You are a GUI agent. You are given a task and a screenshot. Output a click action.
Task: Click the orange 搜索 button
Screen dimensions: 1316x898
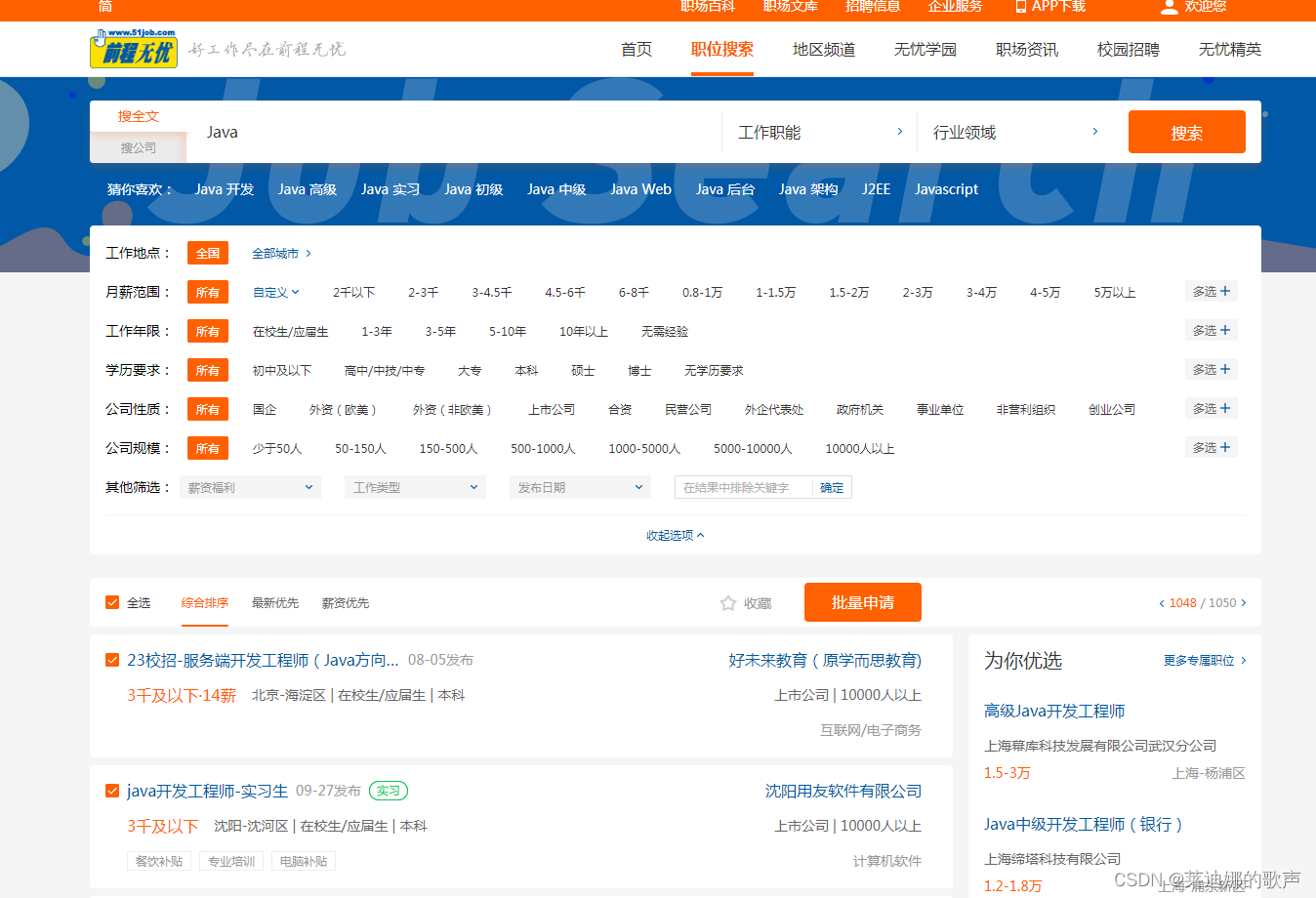1187,132
